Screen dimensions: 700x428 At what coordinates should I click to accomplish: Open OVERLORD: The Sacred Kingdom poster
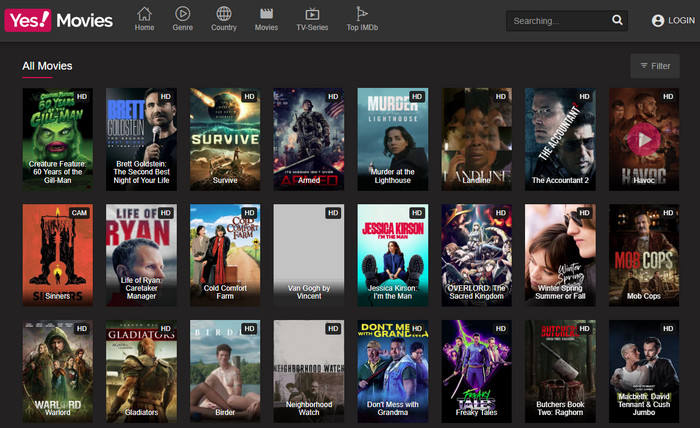[x=476, y=255]
